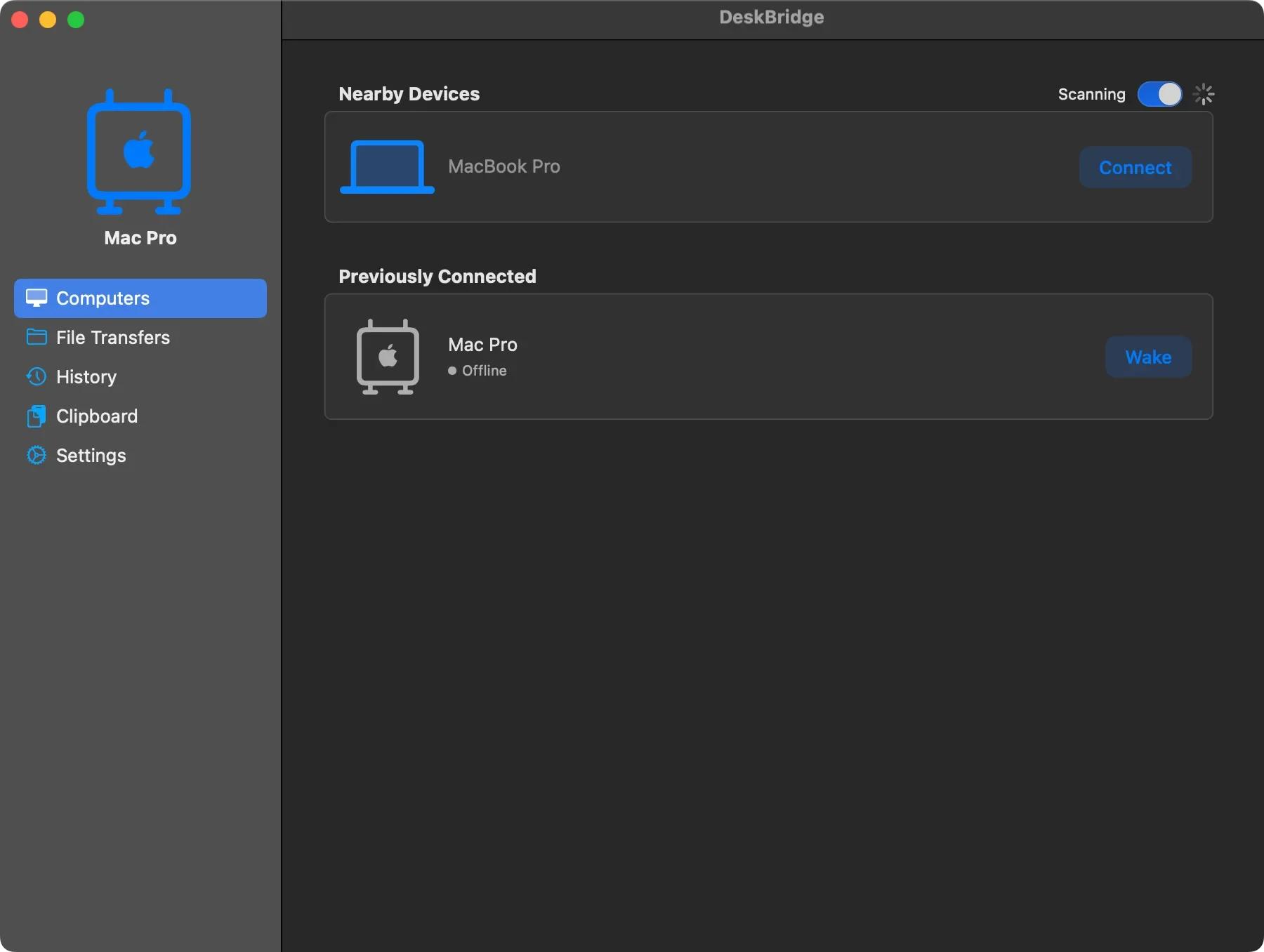Open the History section
The image size is (1264, 952).
140,377
